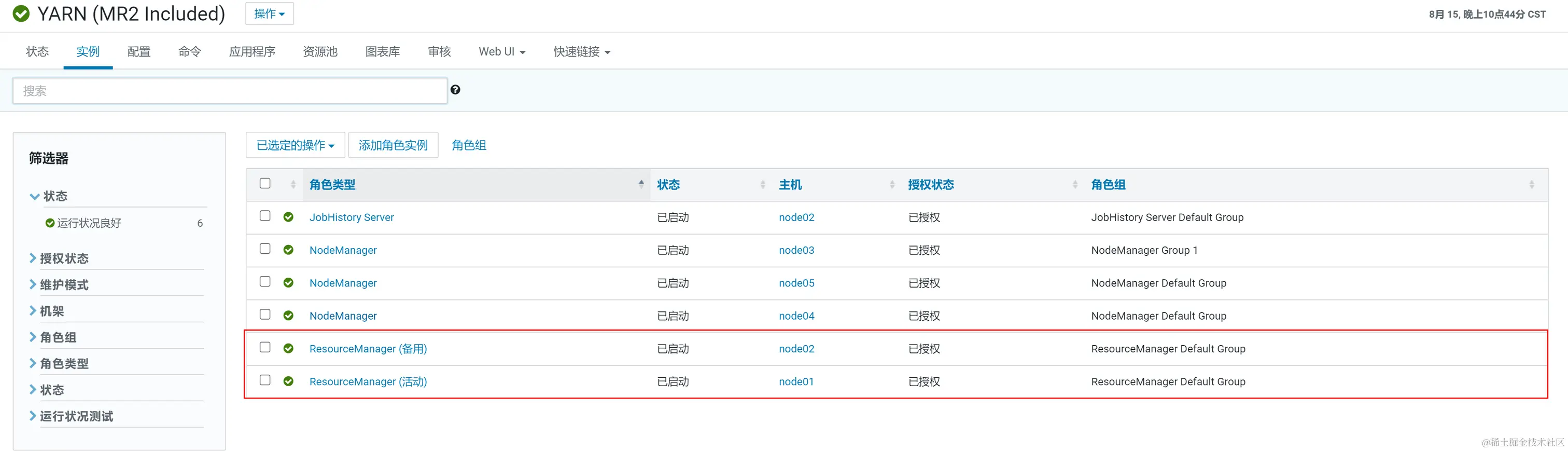This screenshot has height=451, width=1568.
Task: Click the sort arrow beside select-all checkbox
Action: pos(293,184)
